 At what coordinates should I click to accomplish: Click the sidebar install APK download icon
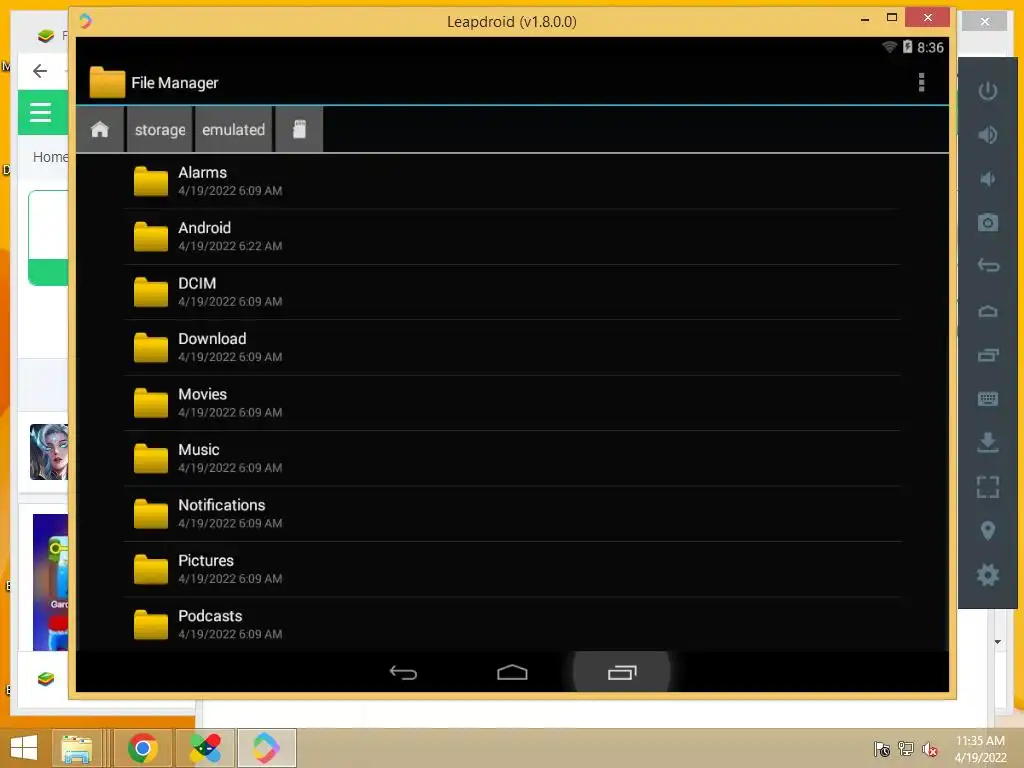click(x=987, y=442)
